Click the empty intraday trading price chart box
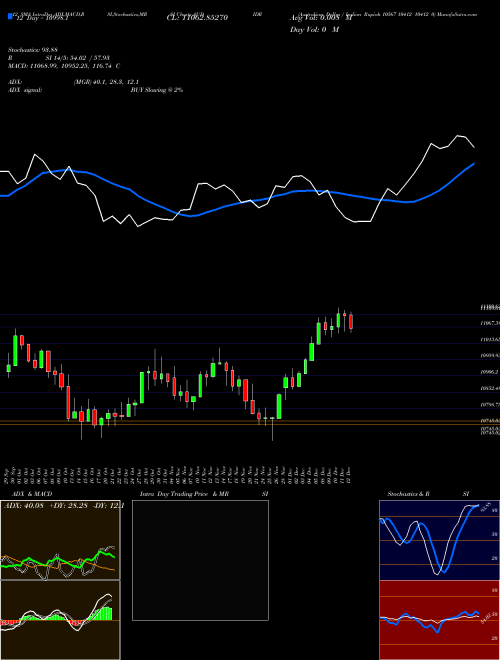The width and height of the screenshot is (500, 660). coord(200,560)
